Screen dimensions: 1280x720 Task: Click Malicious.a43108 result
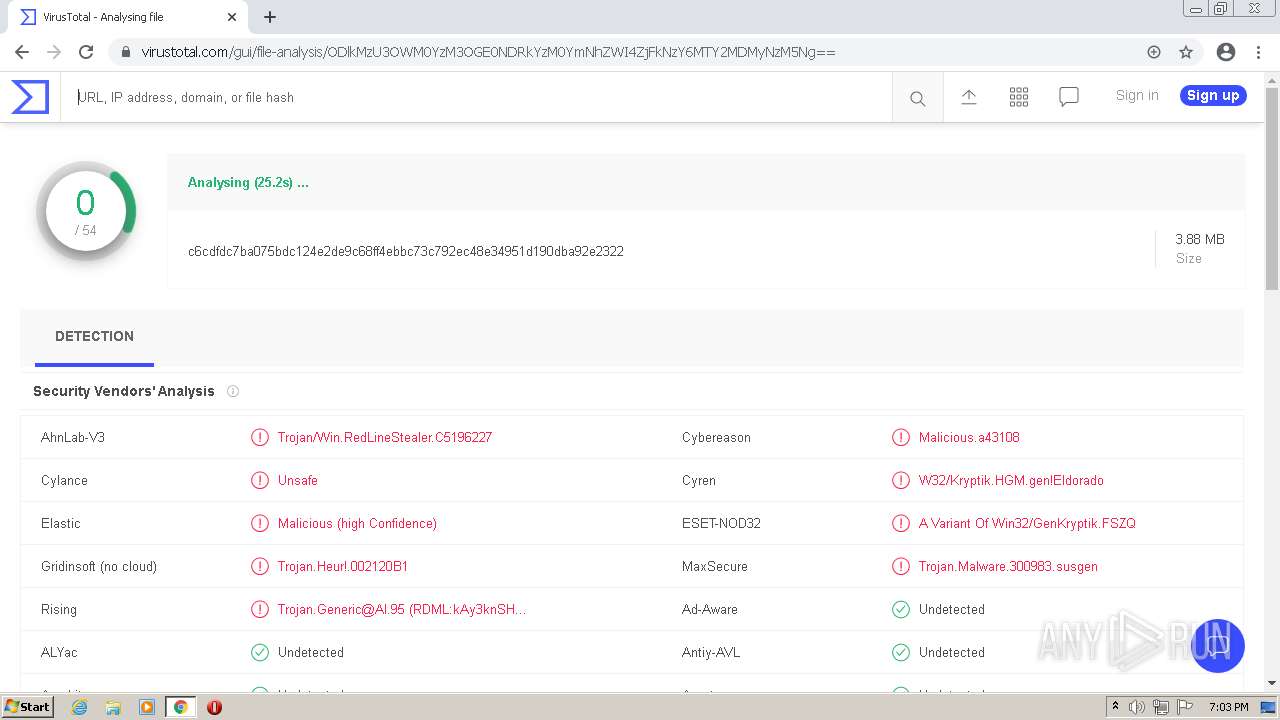coord(969,437)
